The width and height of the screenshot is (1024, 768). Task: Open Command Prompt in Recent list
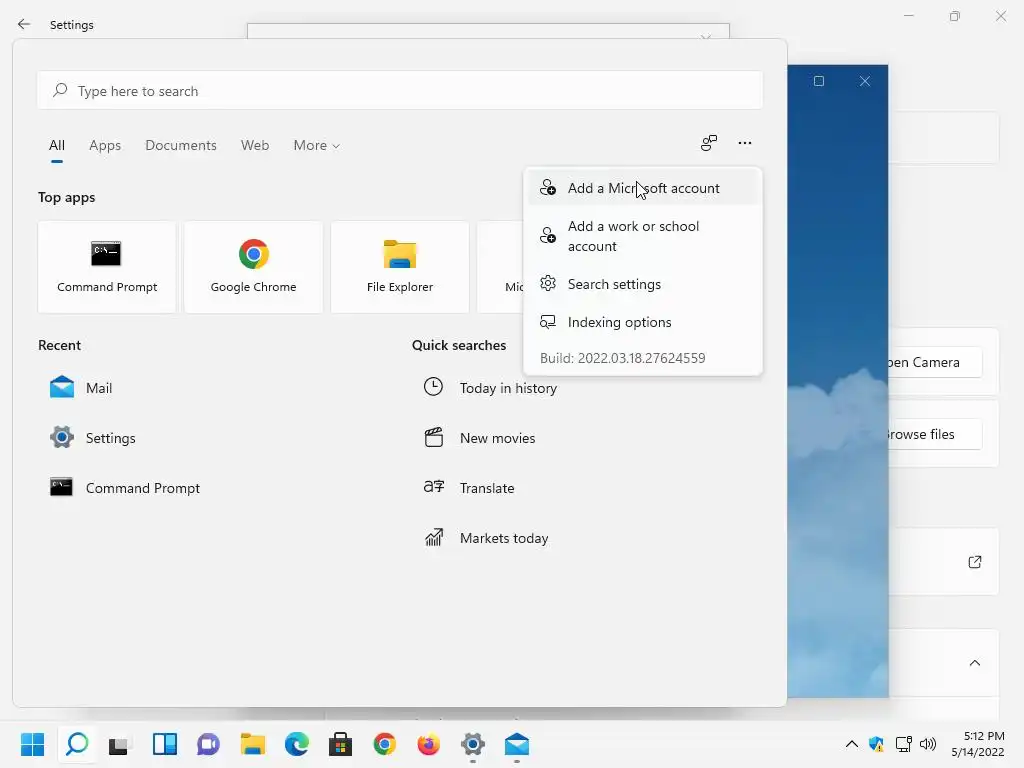[125, 488]
